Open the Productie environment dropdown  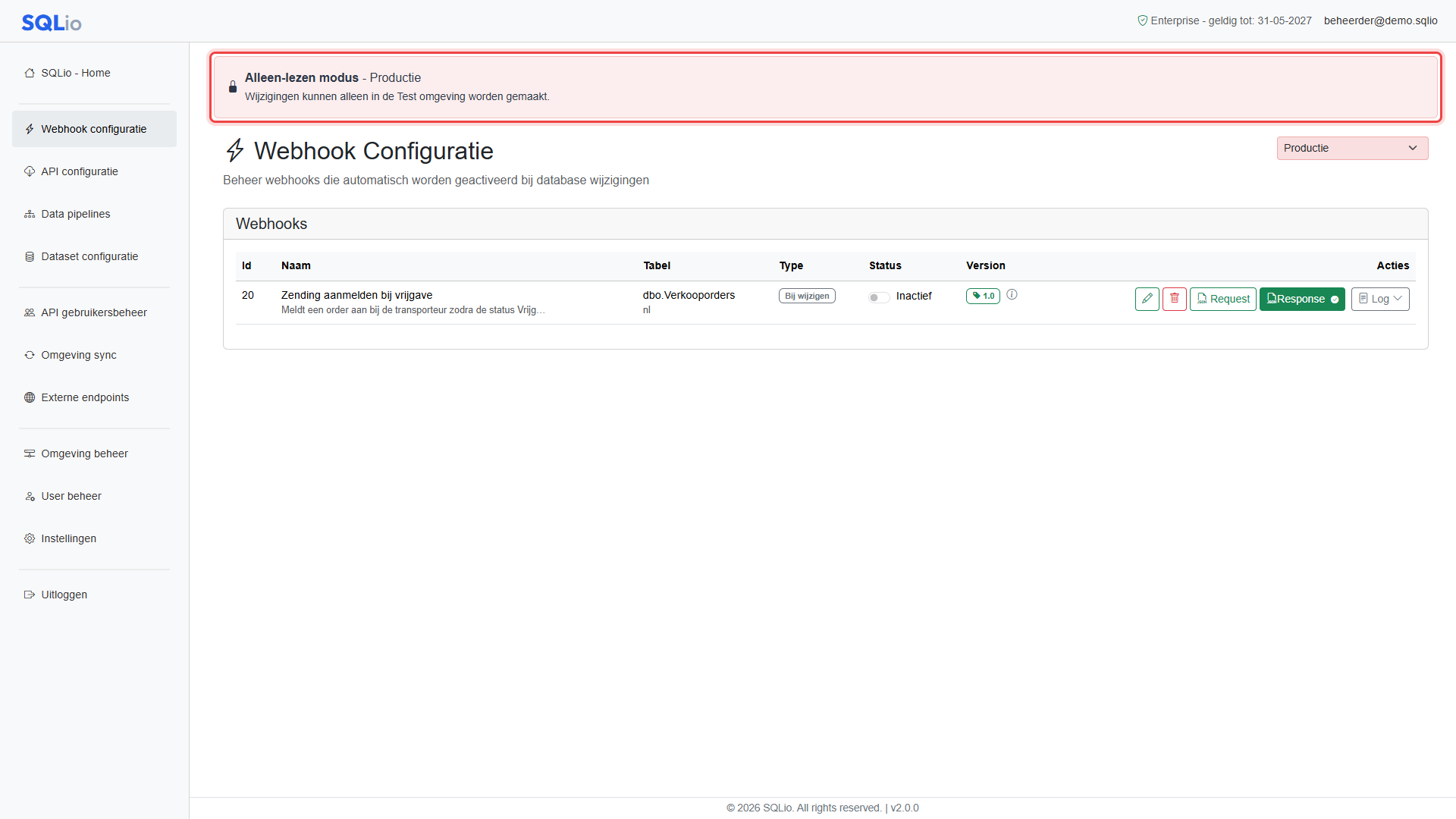click(1352, 148)
